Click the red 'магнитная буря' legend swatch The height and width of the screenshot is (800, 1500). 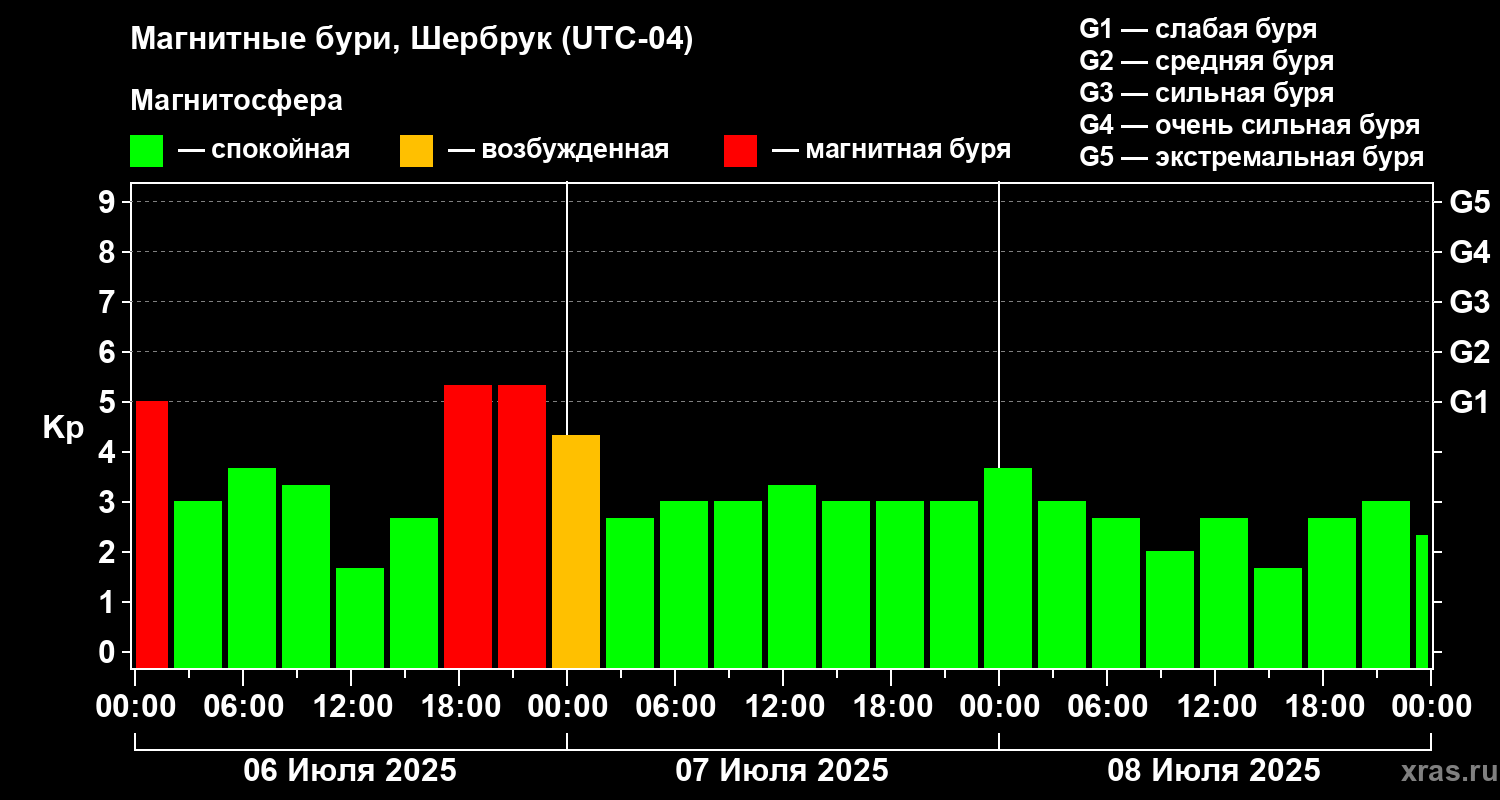point(740,151)
